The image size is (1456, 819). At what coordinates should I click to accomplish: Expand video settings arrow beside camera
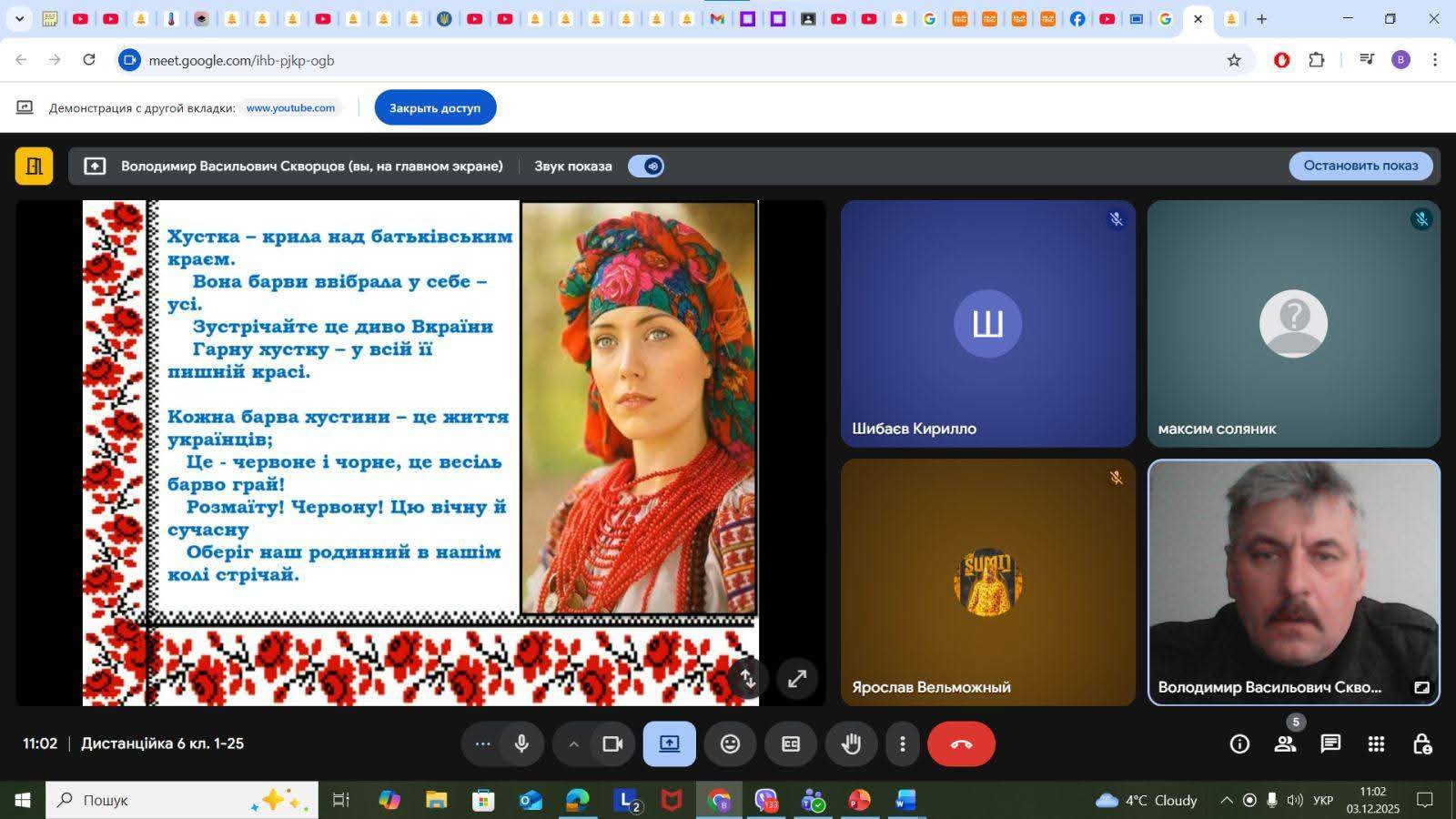573,744
